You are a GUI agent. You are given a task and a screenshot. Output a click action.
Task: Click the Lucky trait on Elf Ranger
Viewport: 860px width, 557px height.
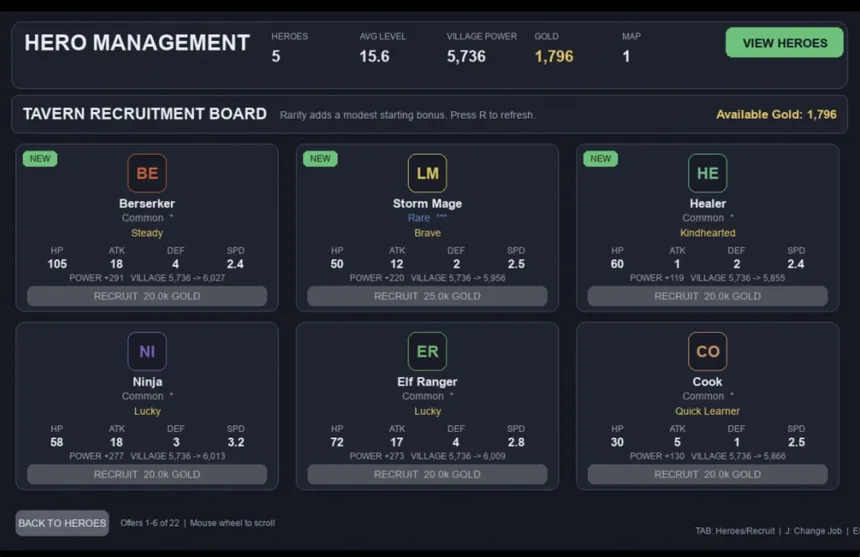tap(427, 411)
